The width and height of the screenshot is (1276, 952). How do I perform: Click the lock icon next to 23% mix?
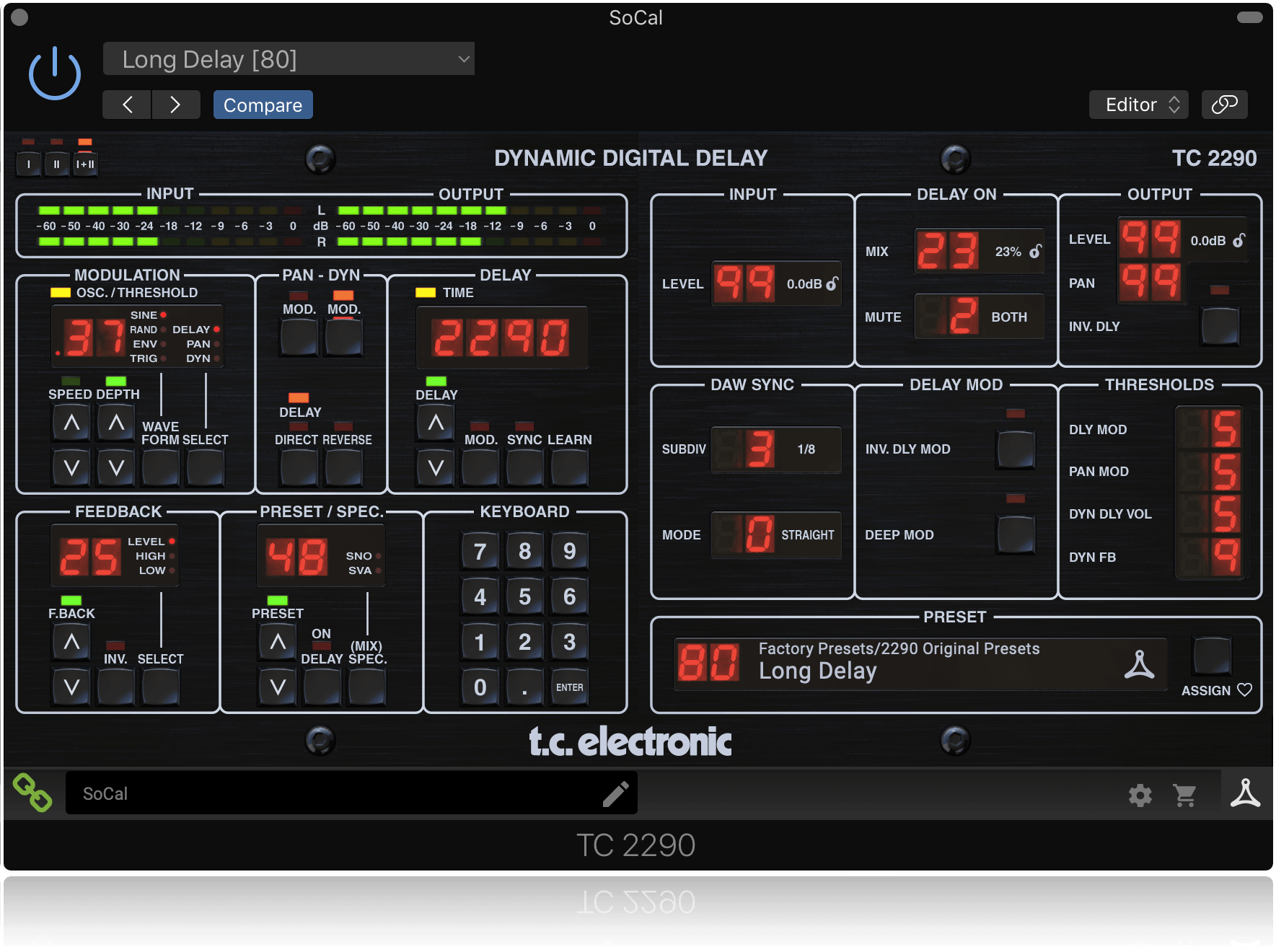[1037, 252]
